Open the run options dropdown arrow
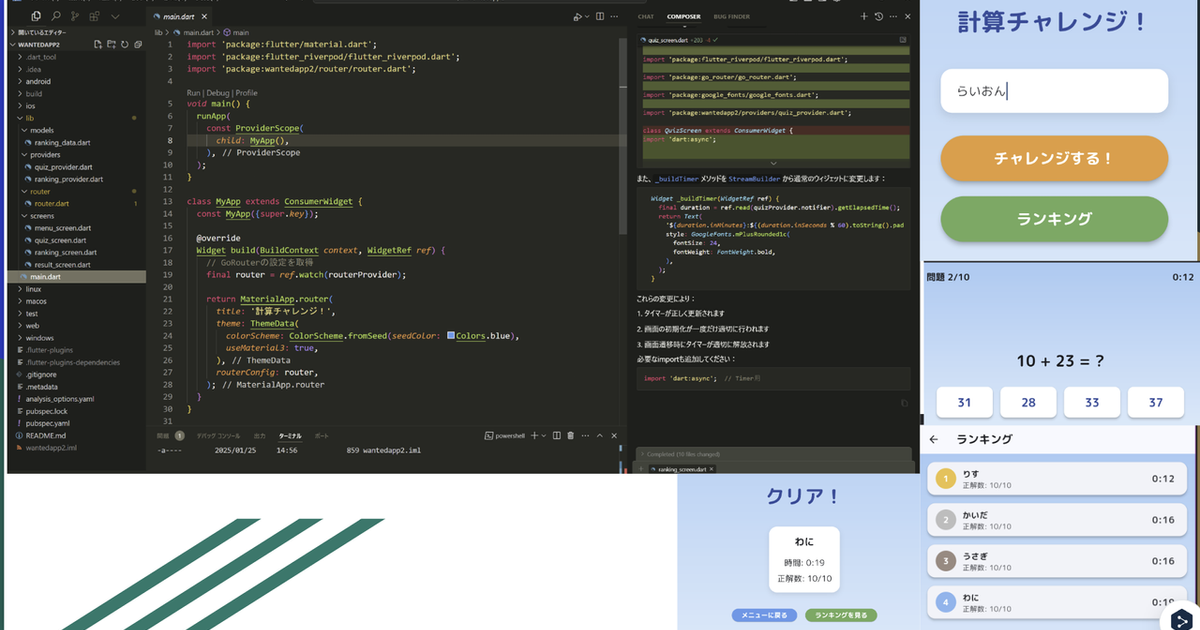The image size is (1200, 630). 588,17
